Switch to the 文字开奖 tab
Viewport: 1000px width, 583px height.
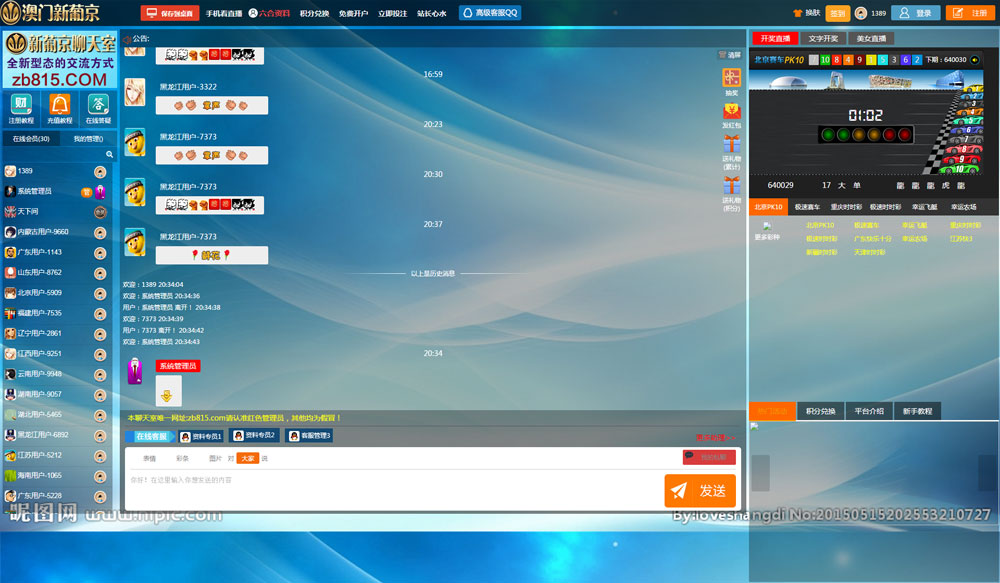click(x=823, y=38)
